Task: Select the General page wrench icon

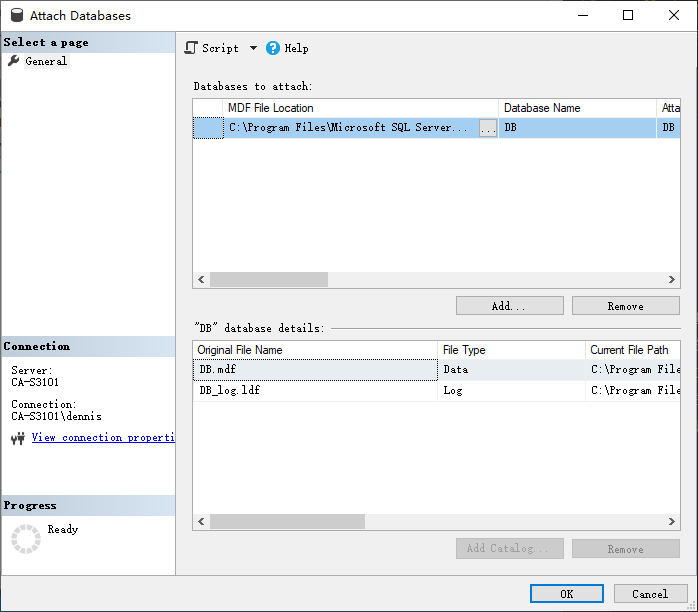Action: tap(14, 61)
